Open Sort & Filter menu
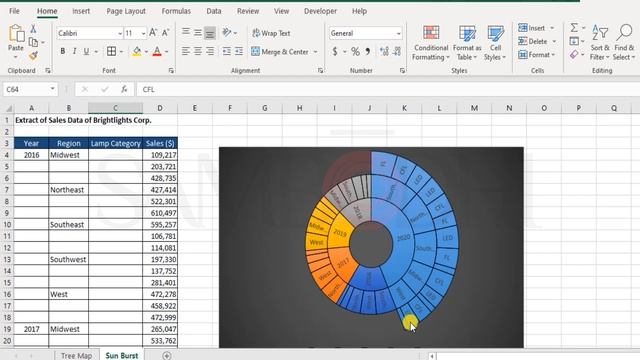 point(600,43)
